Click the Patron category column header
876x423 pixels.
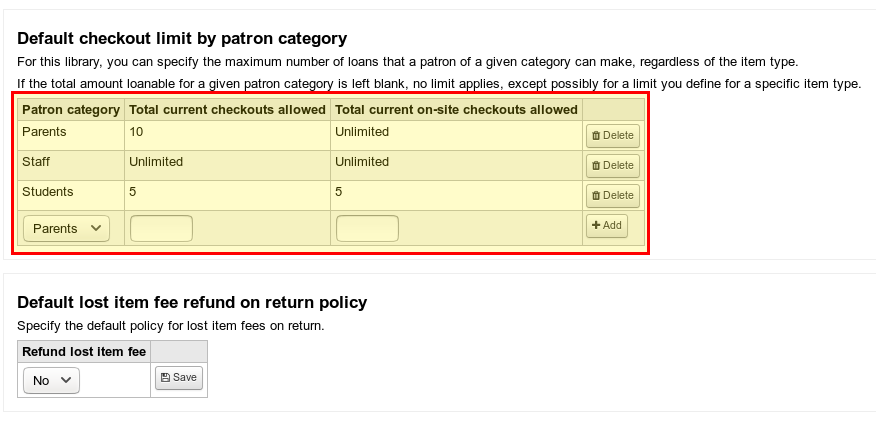tap(71, 110)
